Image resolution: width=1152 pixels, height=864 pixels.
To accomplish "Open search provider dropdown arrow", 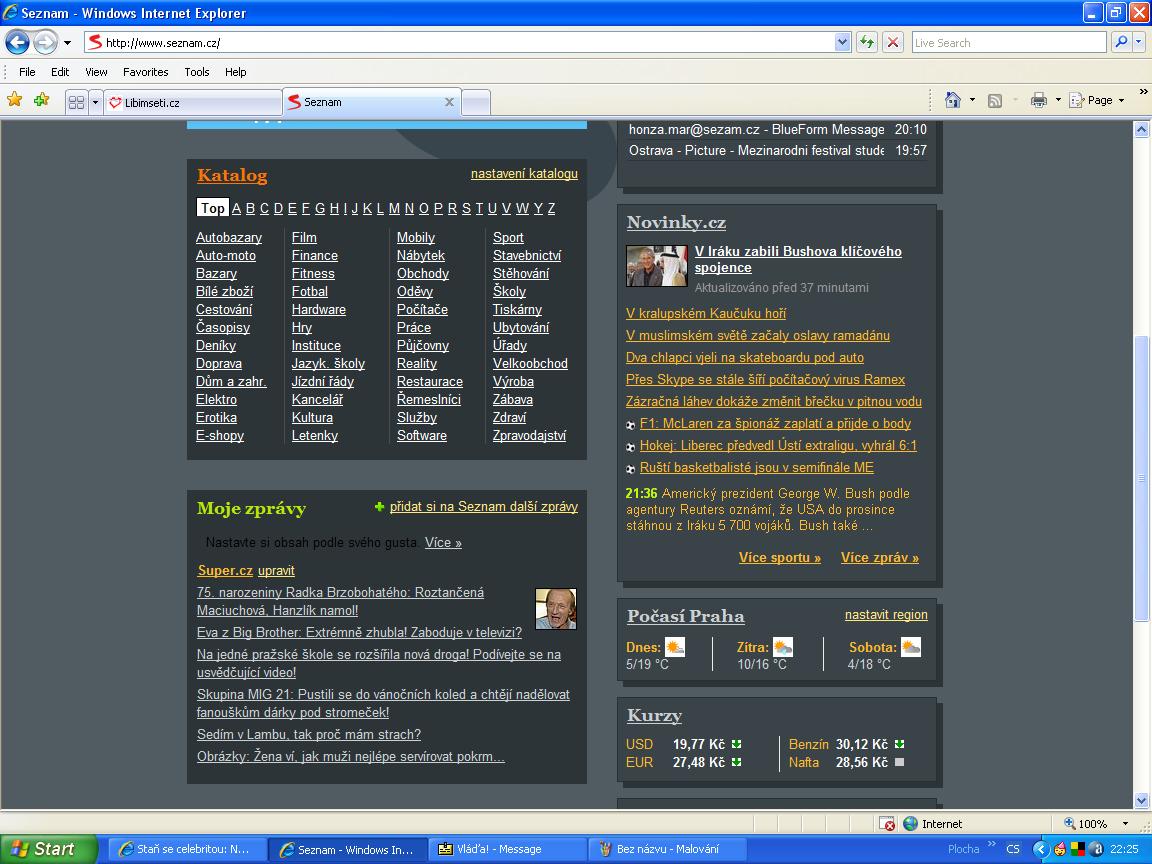I will (x=1139, y=42).
